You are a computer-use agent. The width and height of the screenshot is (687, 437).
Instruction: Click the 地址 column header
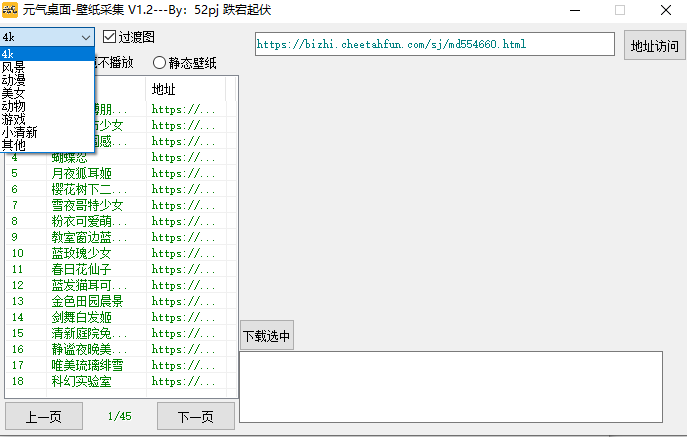(x=186, y=89)
